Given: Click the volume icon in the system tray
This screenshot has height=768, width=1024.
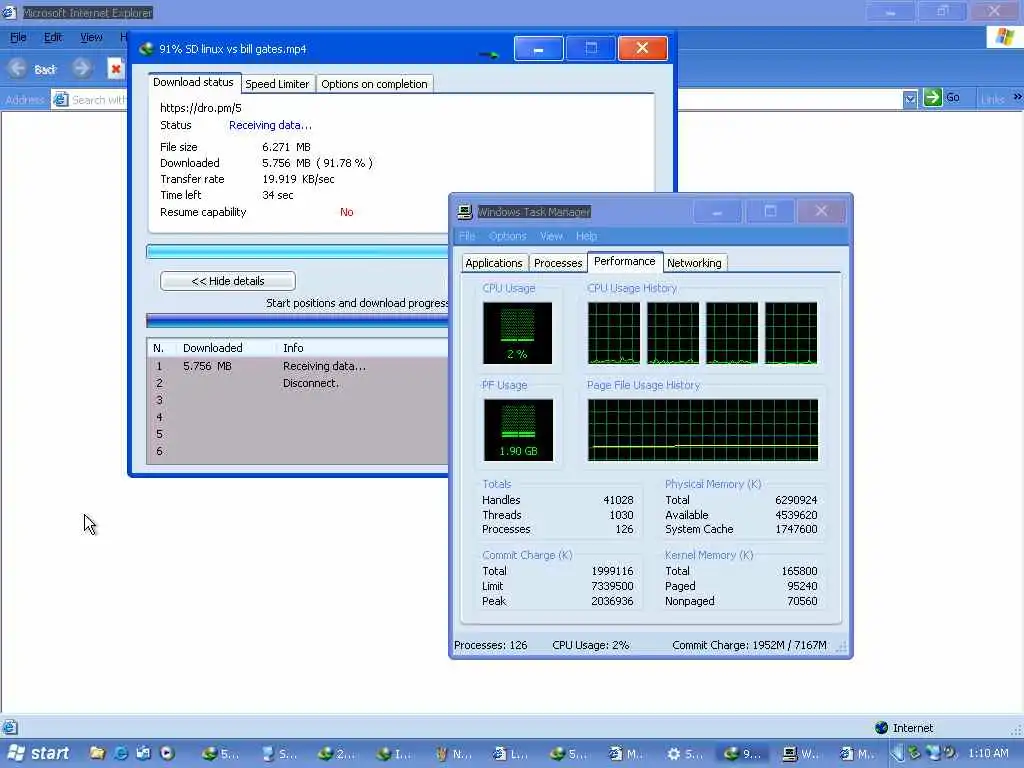Looking at the screenshot, I should [x=951, y=753].
